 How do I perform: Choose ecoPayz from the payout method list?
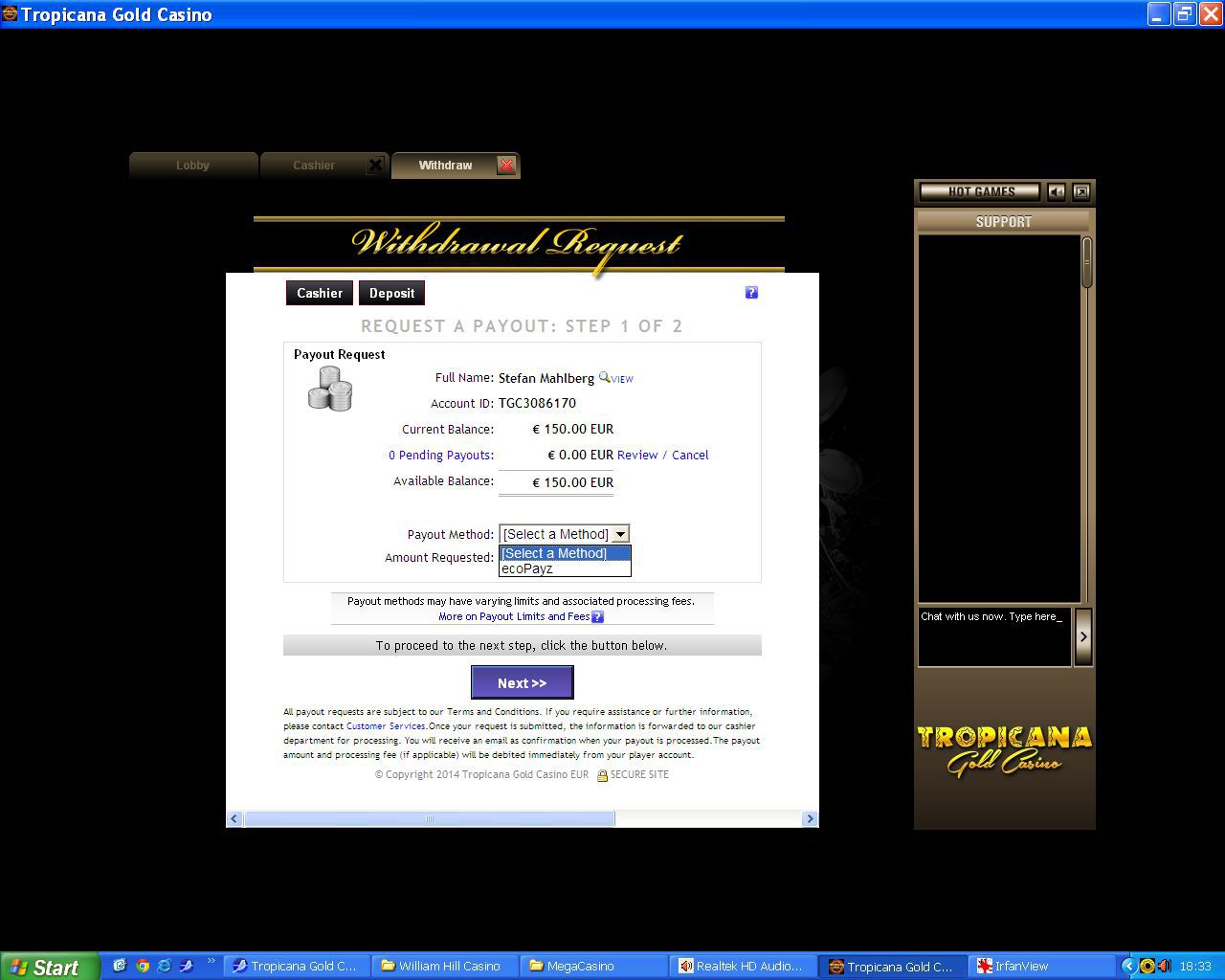(x=565, y=568)
